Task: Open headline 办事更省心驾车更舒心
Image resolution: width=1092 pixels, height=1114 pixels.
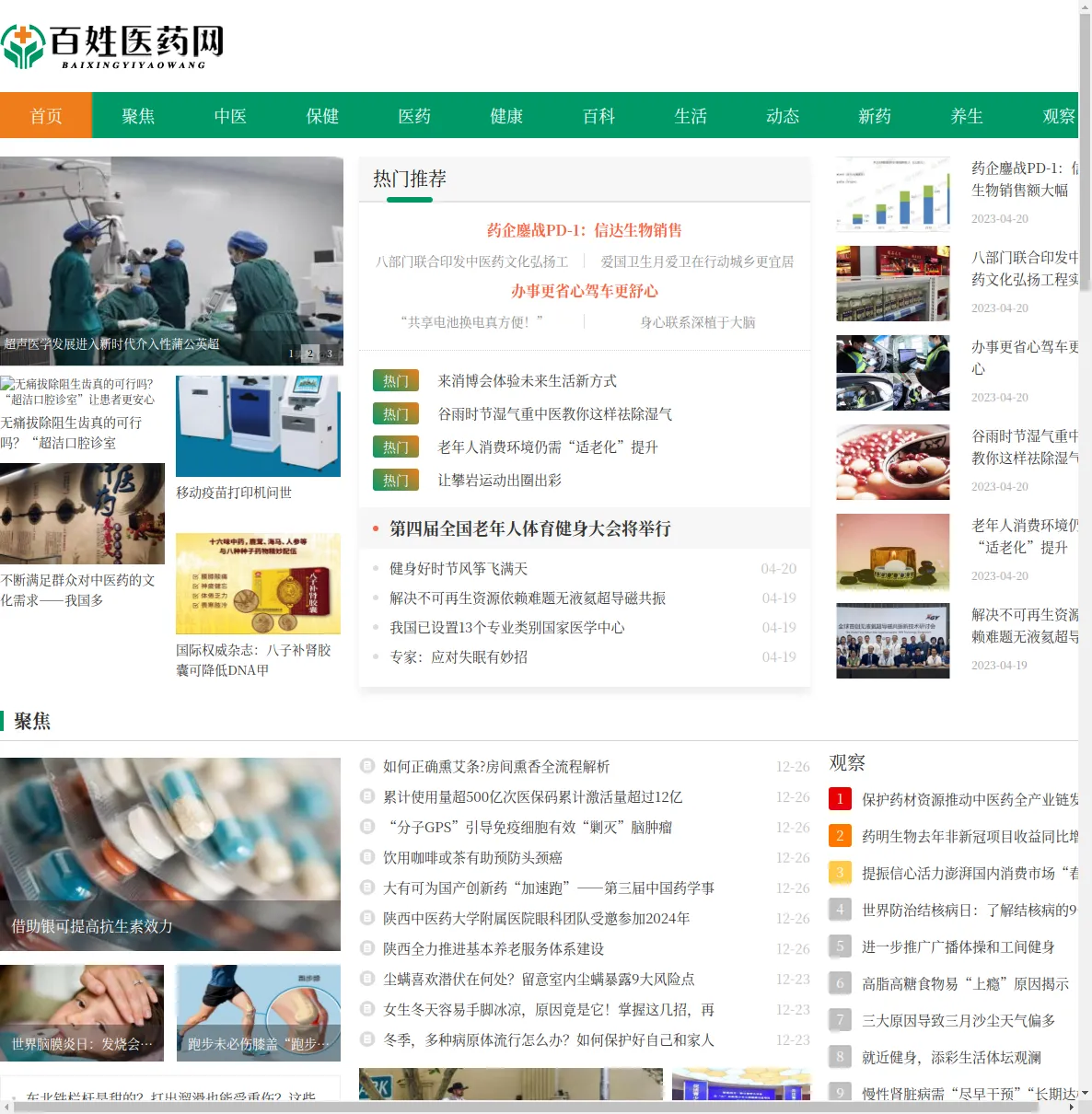Action: tap(585, 291)
